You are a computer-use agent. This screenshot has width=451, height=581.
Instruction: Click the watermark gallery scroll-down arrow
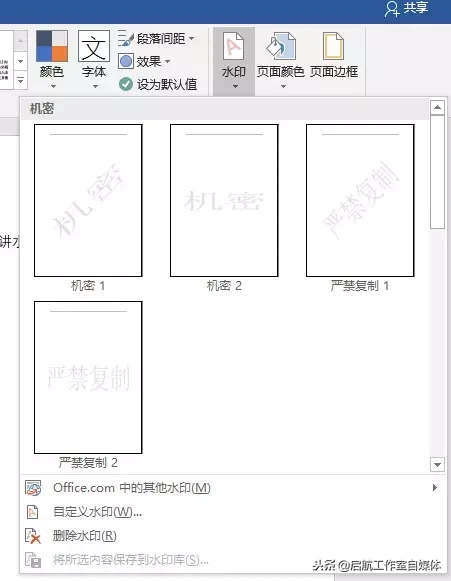[437, 464]
